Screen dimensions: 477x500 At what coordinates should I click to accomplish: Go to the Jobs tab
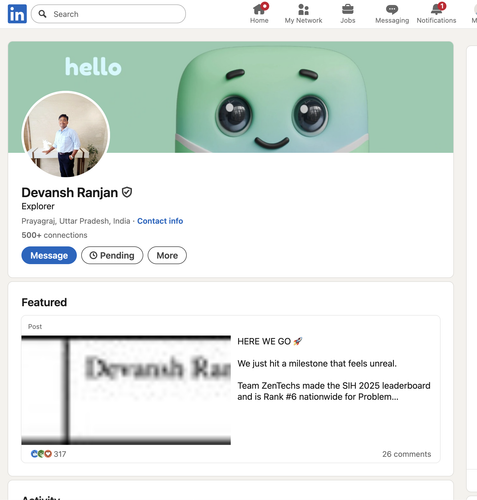(348, 14)
